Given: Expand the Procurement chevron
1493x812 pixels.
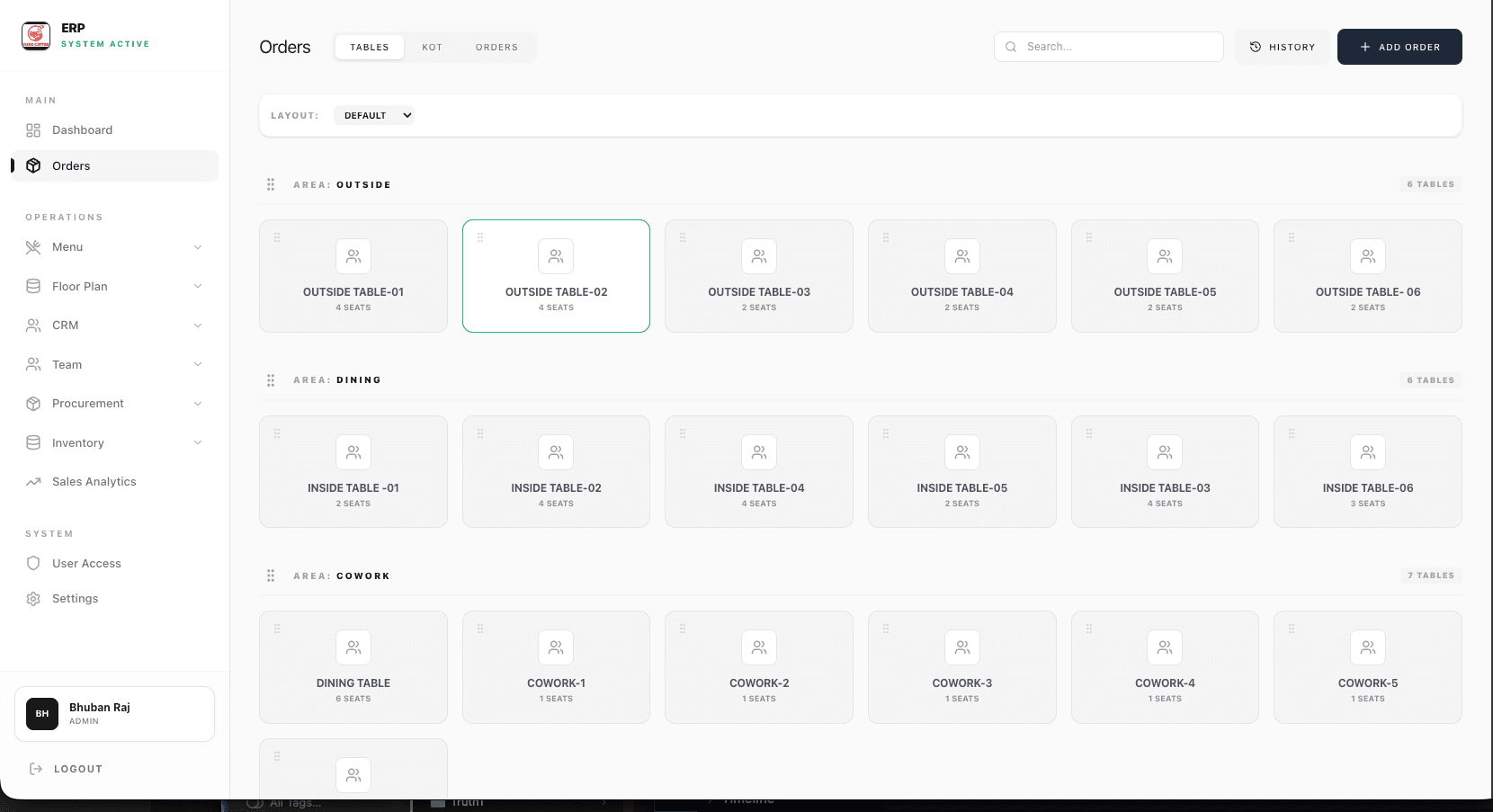Looking at the screenshot, I should coord(198,404).
